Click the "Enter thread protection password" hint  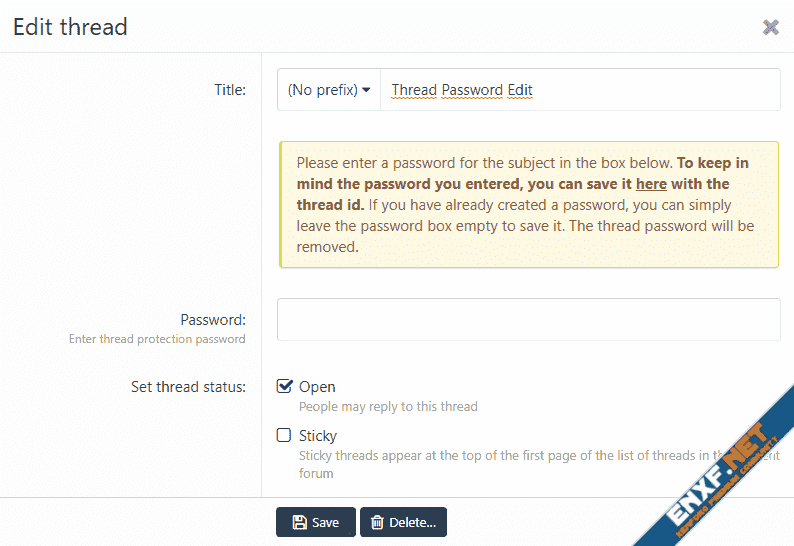click(x=157, y=339)
